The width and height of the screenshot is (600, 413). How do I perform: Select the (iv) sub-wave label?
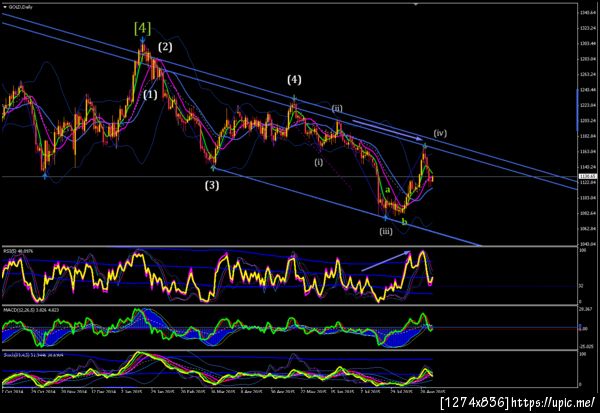(440, 133)
